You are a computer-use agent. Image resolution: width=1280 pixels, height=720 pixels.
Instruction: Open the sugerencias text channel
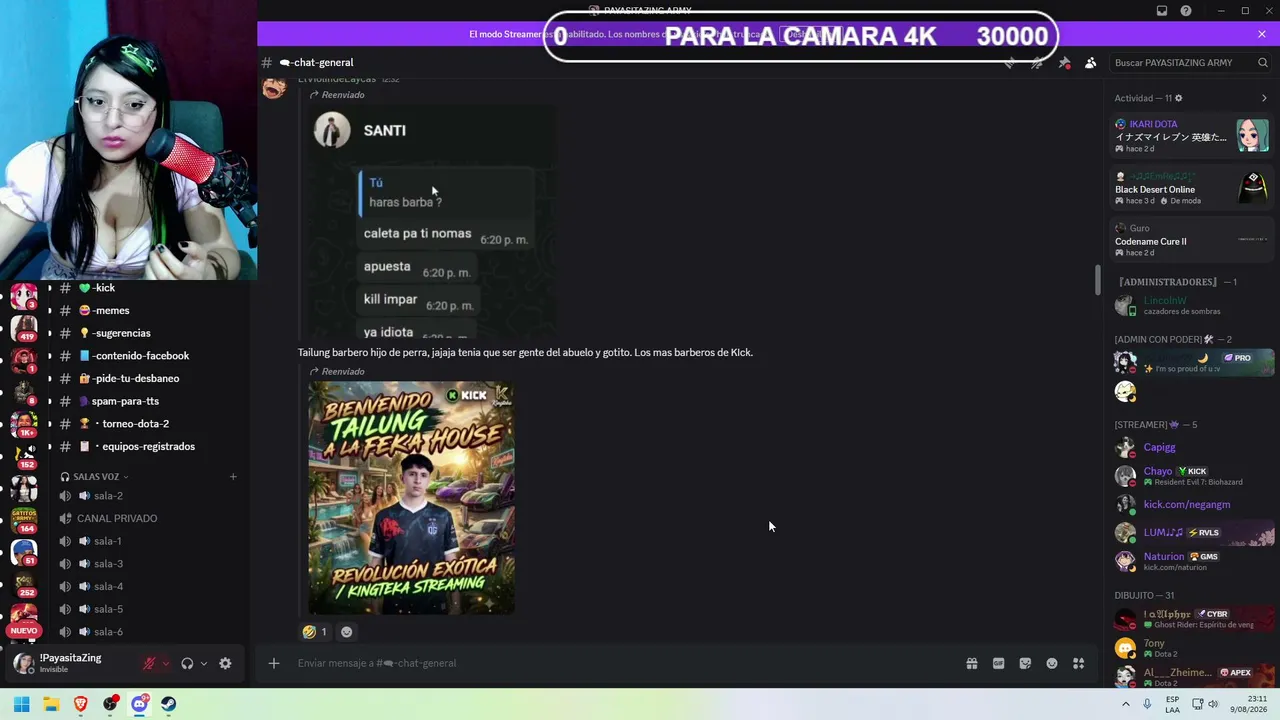[x=147, y=333]
